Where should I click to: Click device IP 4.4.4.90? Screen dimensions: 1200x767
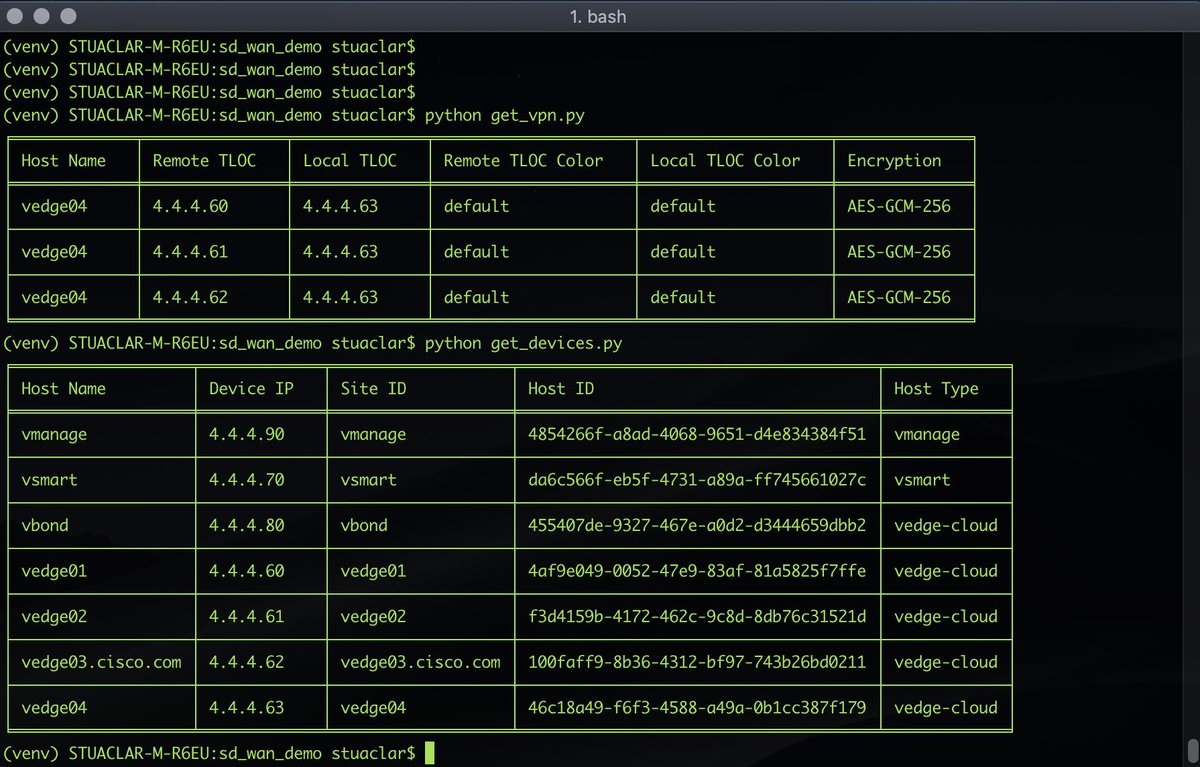click(246, 434)
